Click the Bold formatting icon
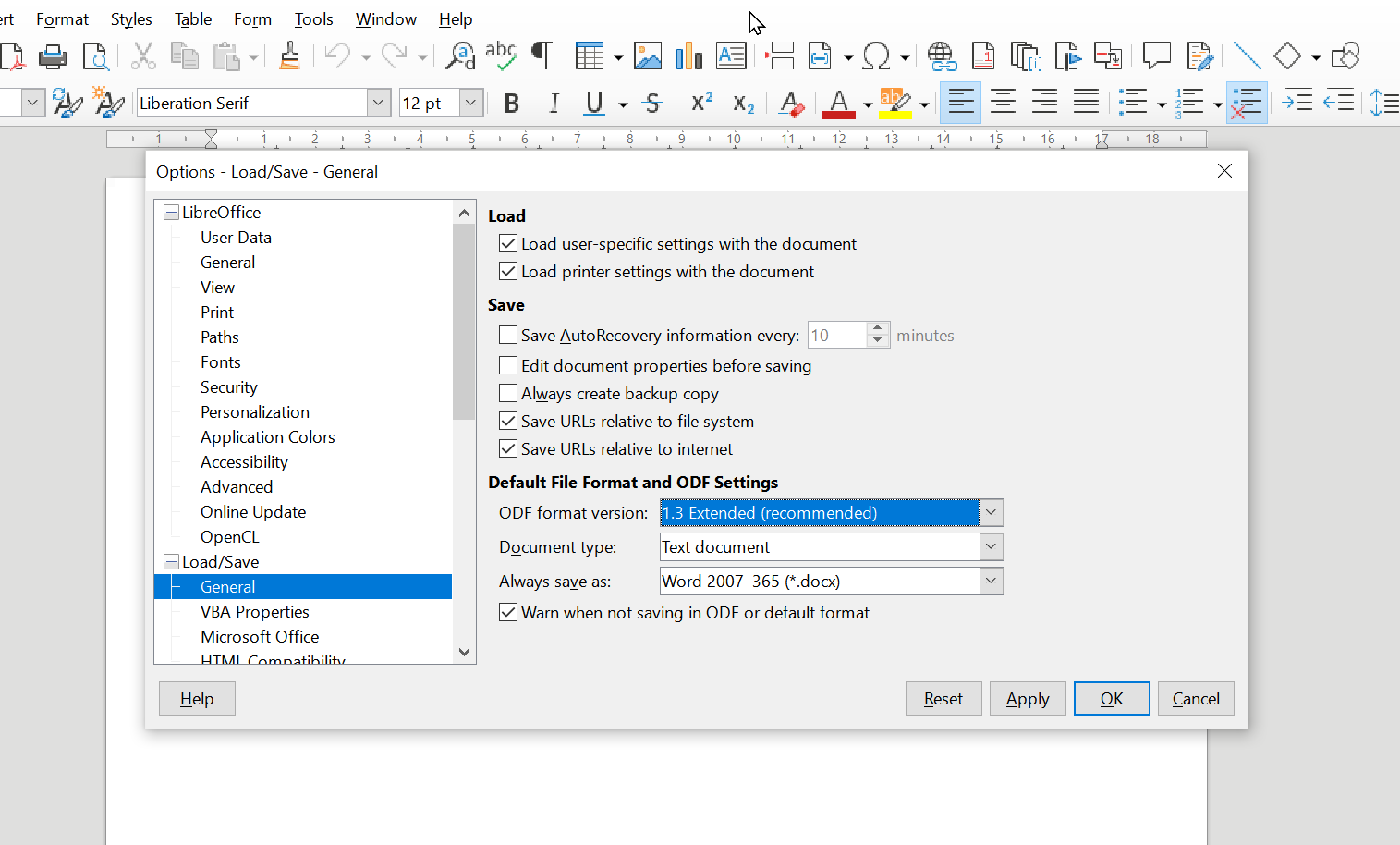Viewport: 1400px width, 845px height. (511, 103)
